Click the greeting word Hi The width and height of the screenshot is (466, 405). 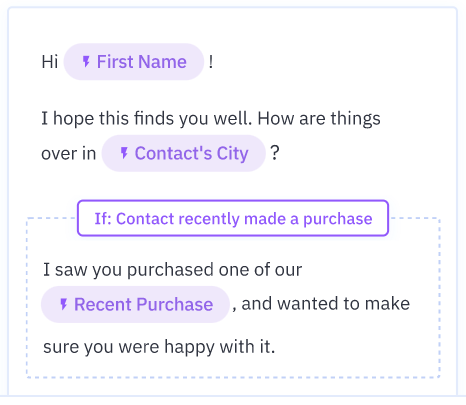pos(50,62)
